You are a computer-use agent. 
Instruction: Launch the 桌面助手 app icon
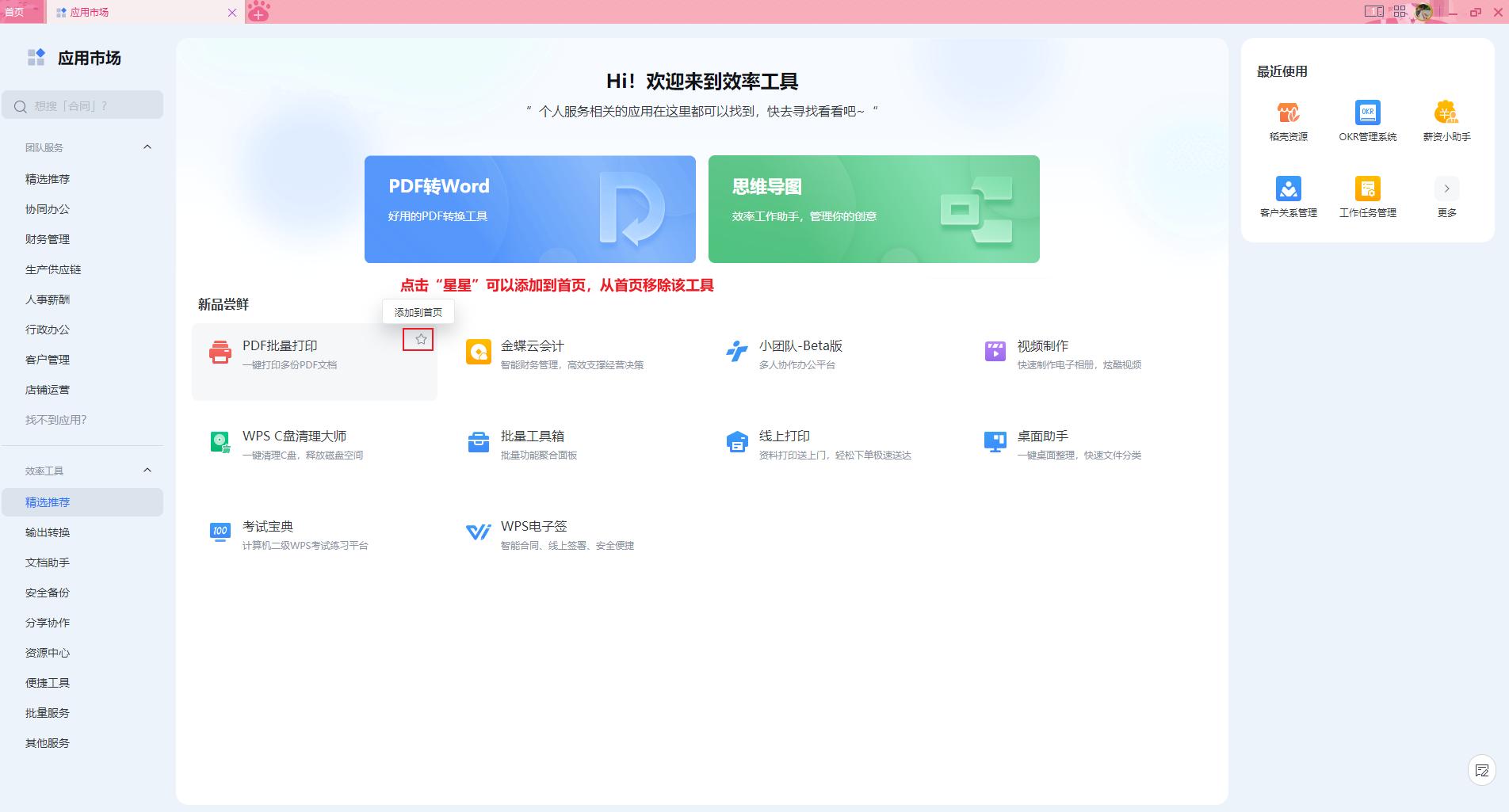point(994,441)
